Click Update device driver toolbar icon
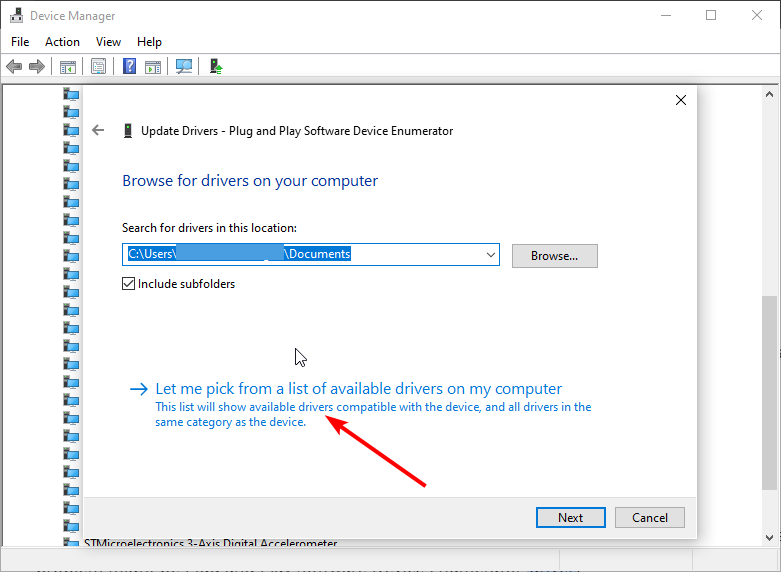 pyautogui.click(x=216, y=66)
